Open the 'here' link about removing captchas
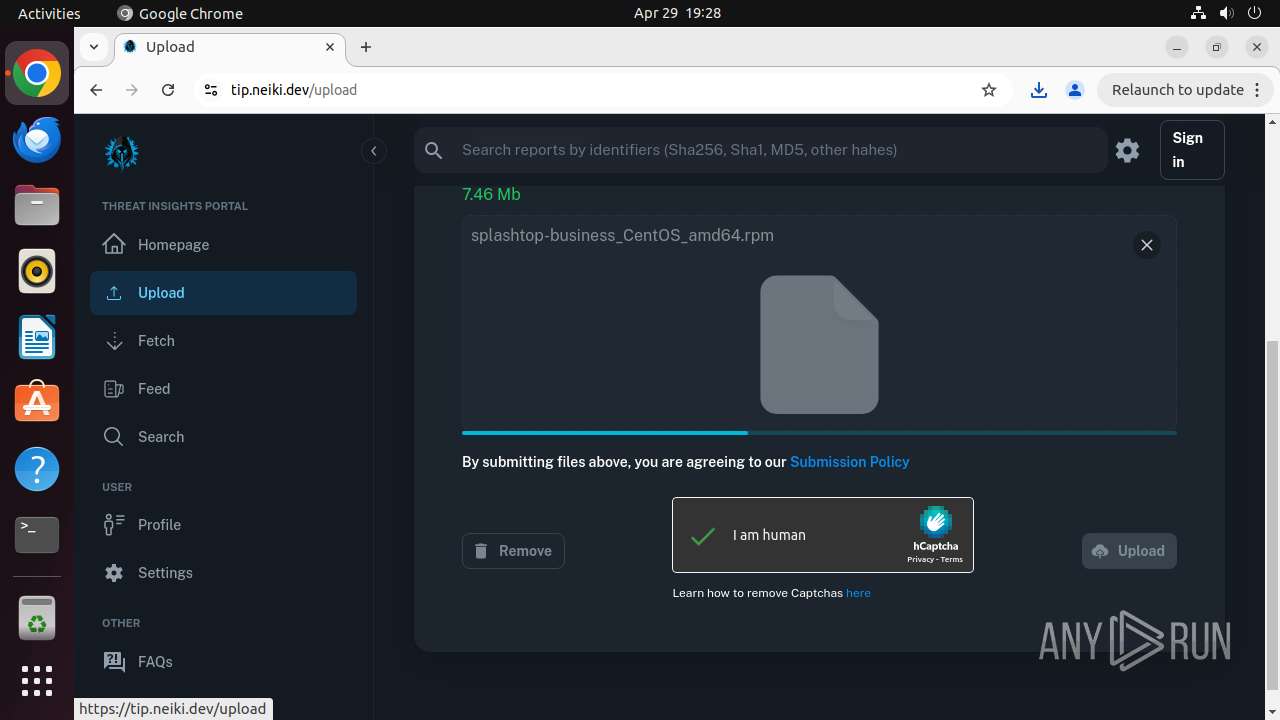Screen dimensions: 1280x720 858,593
